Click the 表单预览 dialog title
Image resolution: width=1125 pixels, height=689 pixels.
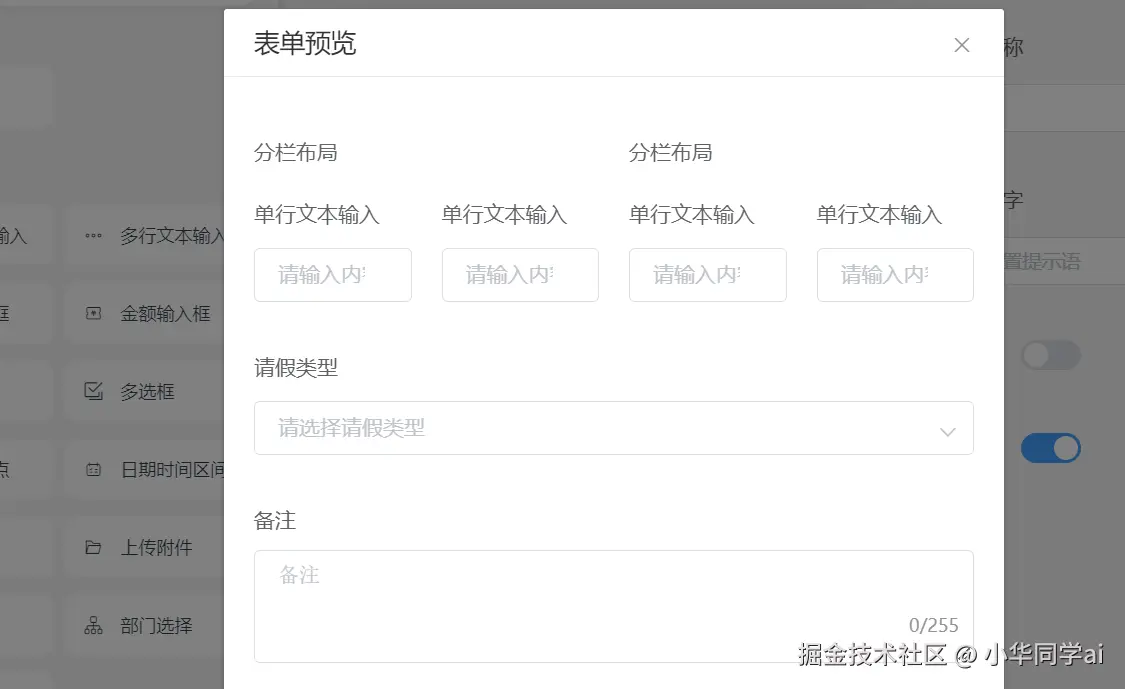305,44
